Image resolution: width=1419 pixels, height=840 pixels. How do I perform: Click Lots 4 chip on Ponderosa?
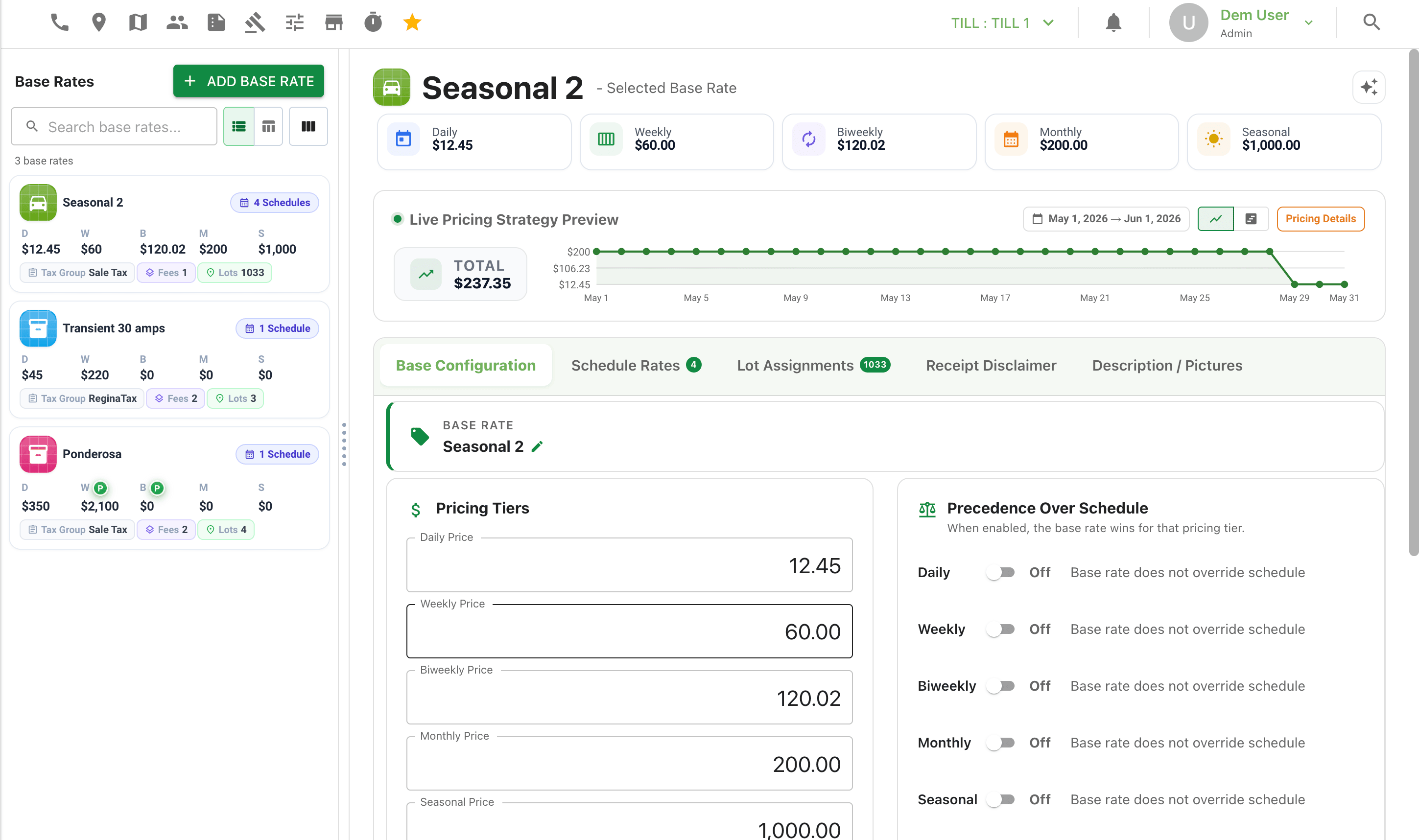226,530
